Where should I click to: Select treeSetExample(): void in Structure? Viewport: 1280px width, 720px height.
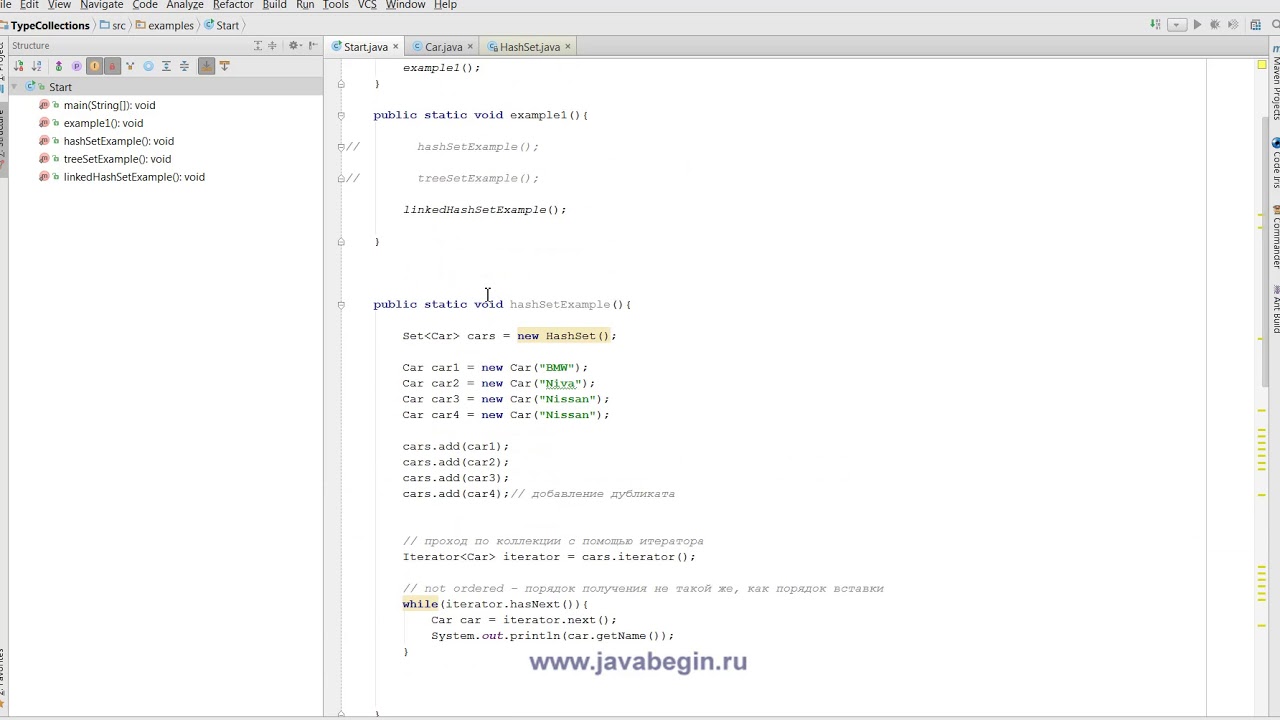click(117, 159)
